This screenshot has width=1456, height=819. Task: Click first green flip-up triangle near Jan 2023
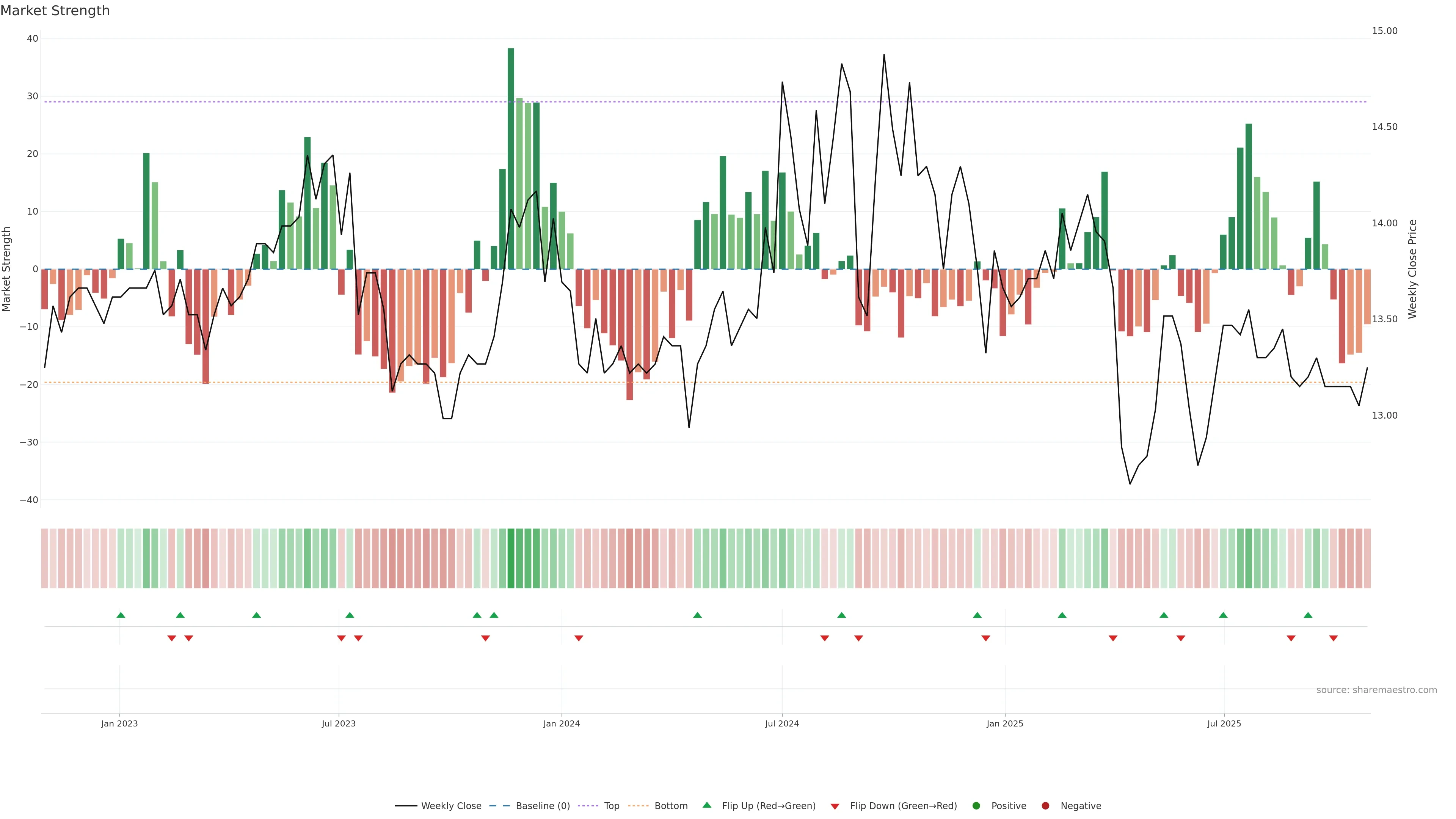(121, 615)
